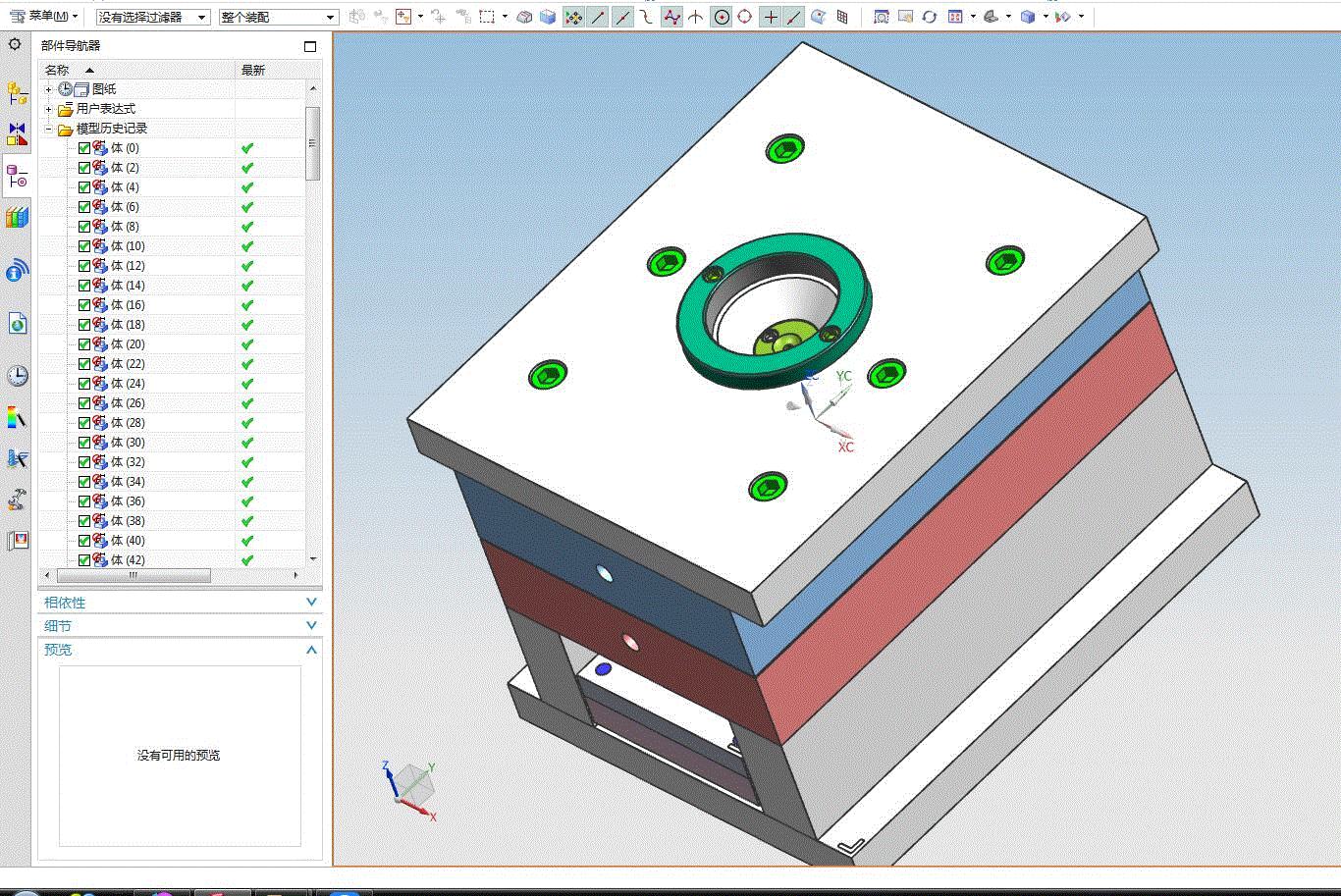Viewport: 1341px width, 896px height.
Task: Open the 整个装配 selection scope dropdown
Action: click(x=278, y=18)
